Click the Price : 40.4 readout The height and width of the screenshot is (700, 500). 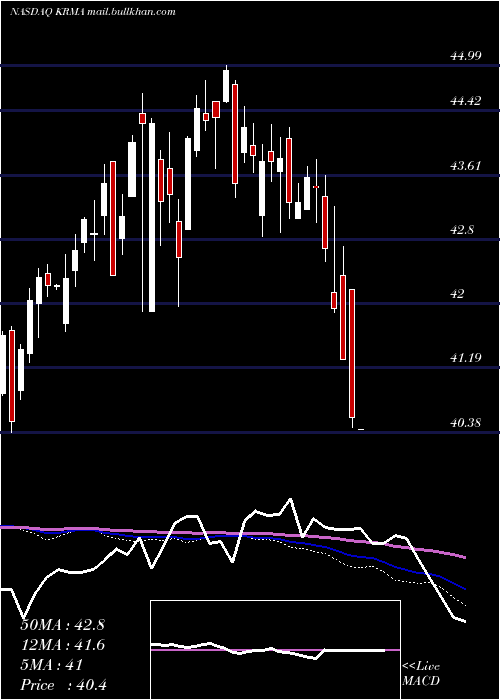pyautogui.click(x=63, y=685)
